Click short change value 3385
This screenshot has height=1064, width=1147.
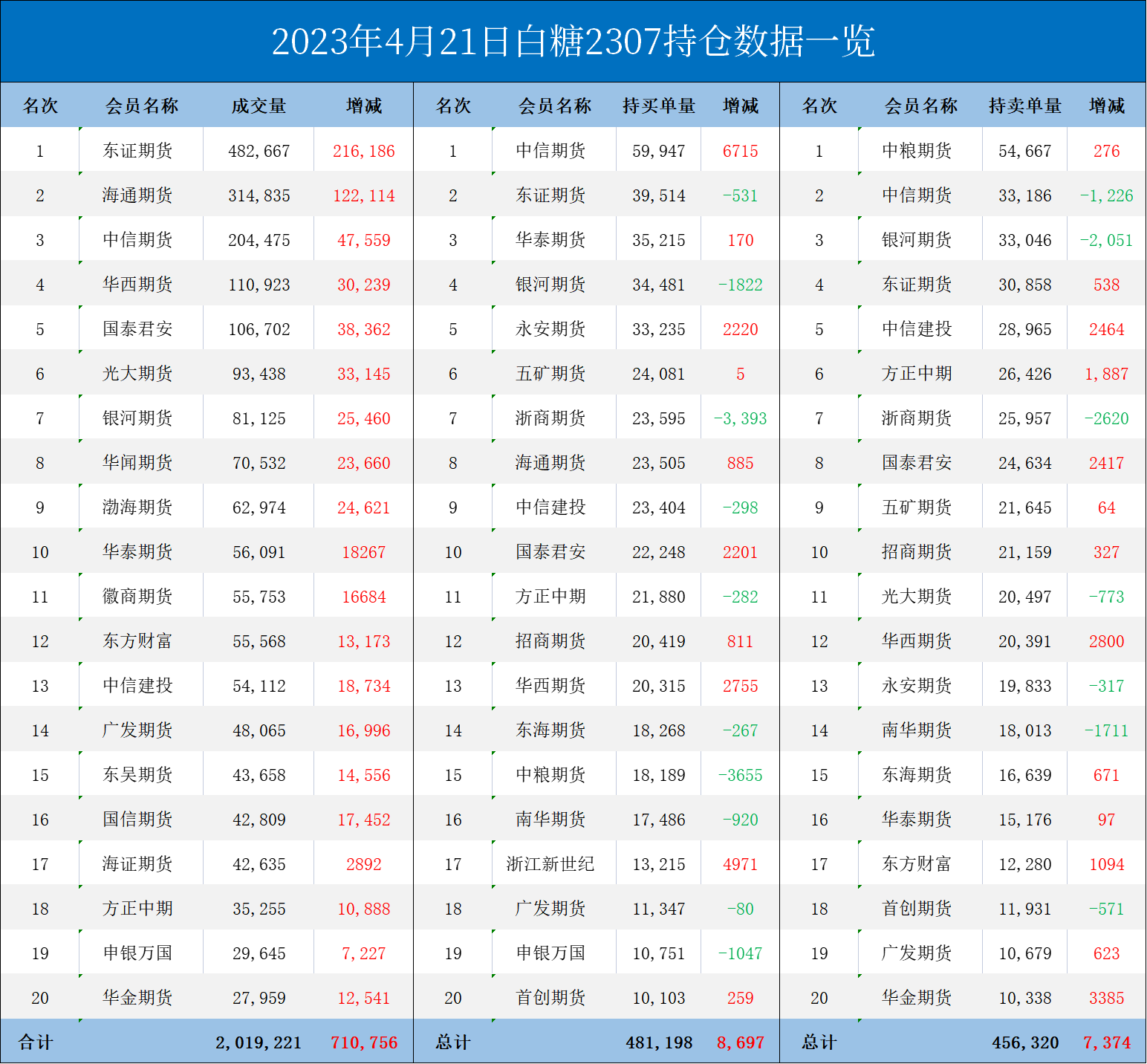[x=1107, y=998]
